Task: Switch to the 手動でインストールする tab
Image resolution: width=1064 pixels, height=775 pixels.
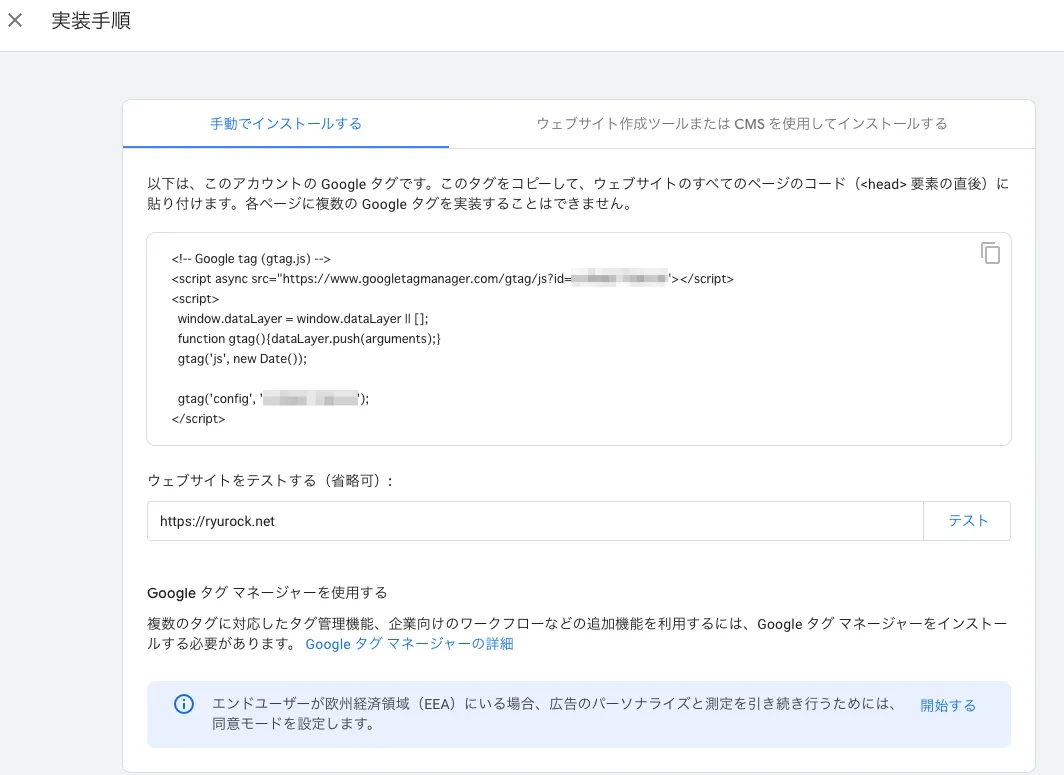Action: 286,124
